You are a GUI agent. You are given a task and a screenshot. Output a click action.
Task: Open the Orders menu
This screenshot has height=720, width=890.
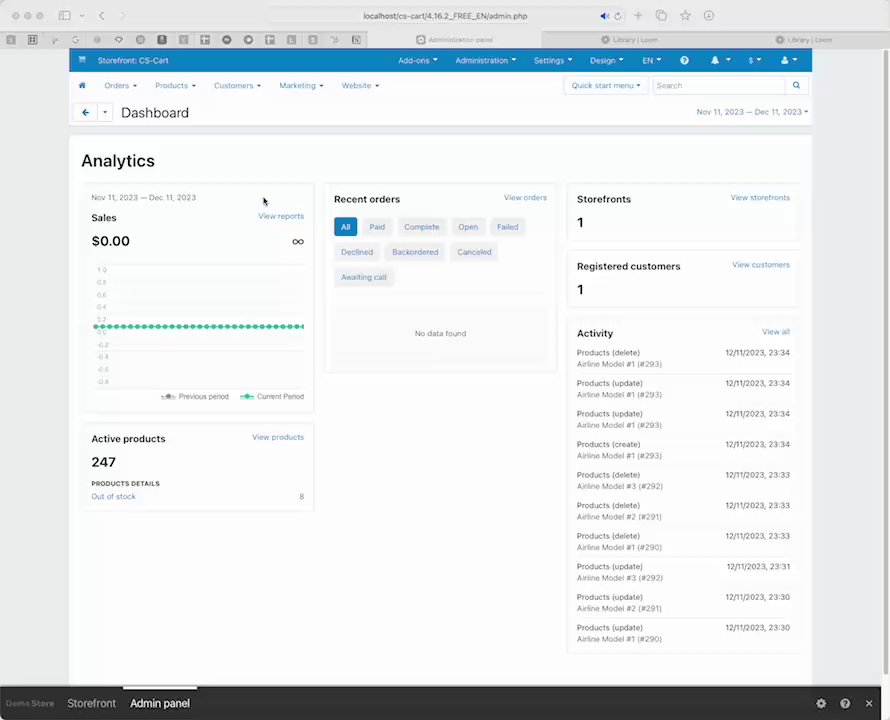[120, 85]
